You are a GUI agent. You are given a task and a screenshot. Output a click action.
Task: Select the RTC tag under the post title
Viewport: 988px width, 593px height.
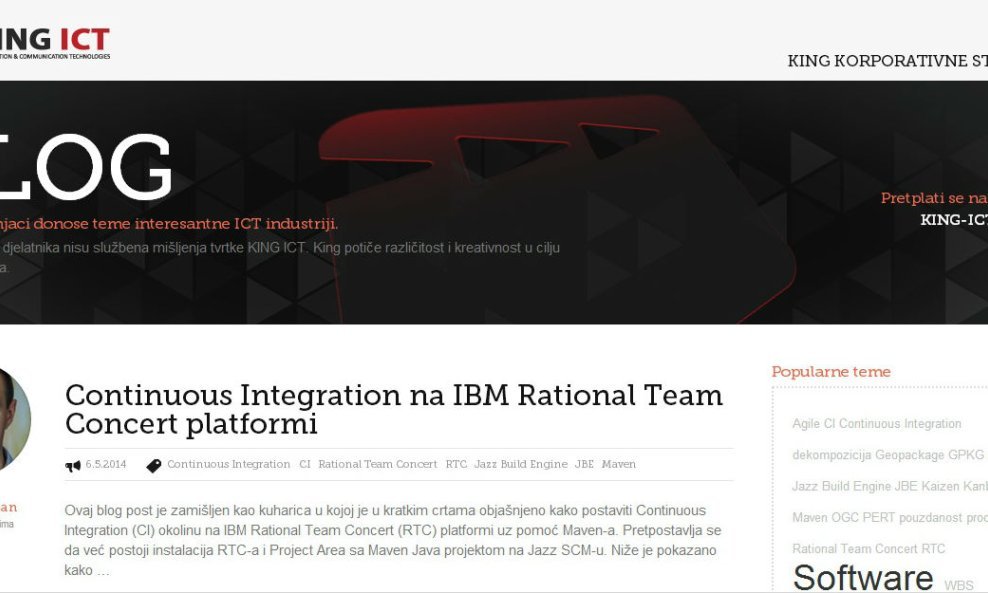coord(456,464)
